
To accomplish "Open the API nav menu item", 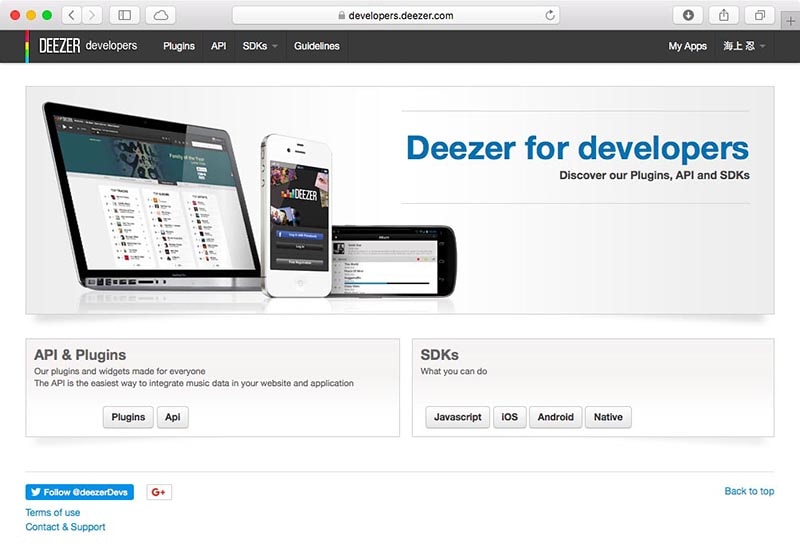I will click(218, 46).
